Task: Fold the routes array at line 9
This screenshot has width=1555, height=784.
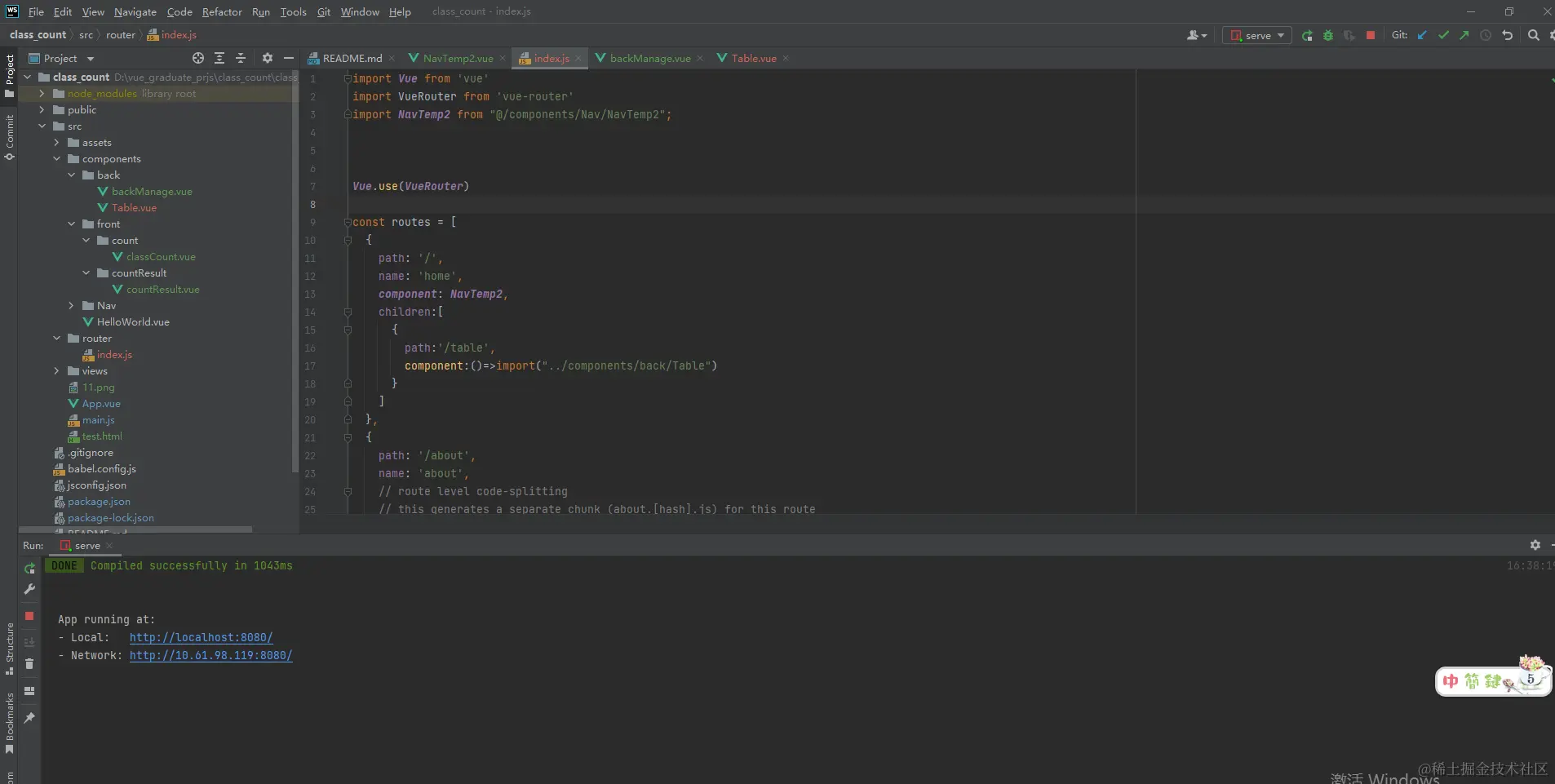Action: (x=348, y=223)
